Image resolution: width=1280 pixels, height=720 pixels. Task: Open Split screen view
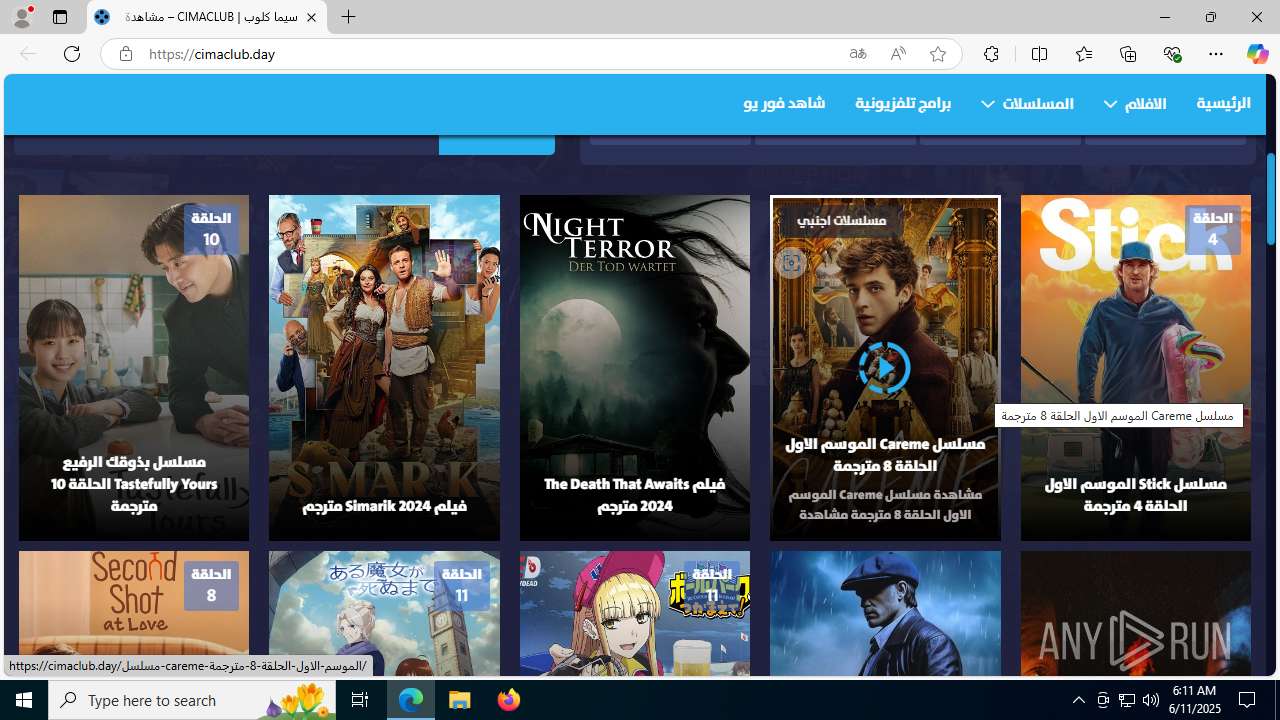1039,54
